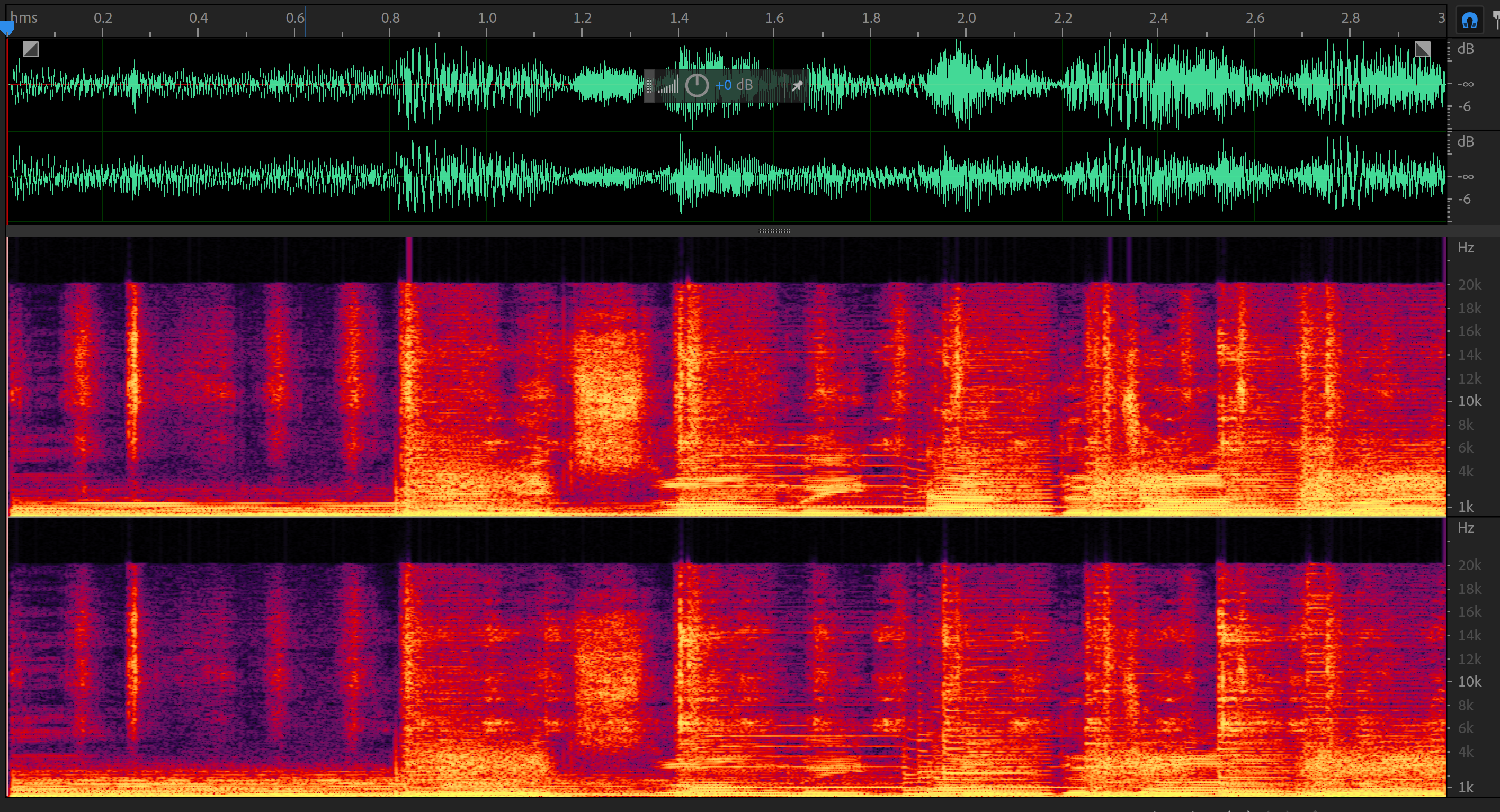This screenshot has height=812, width=1500.
Task: Click the waveform-spectrogram divider grip
Action: (x=774, y=230)
